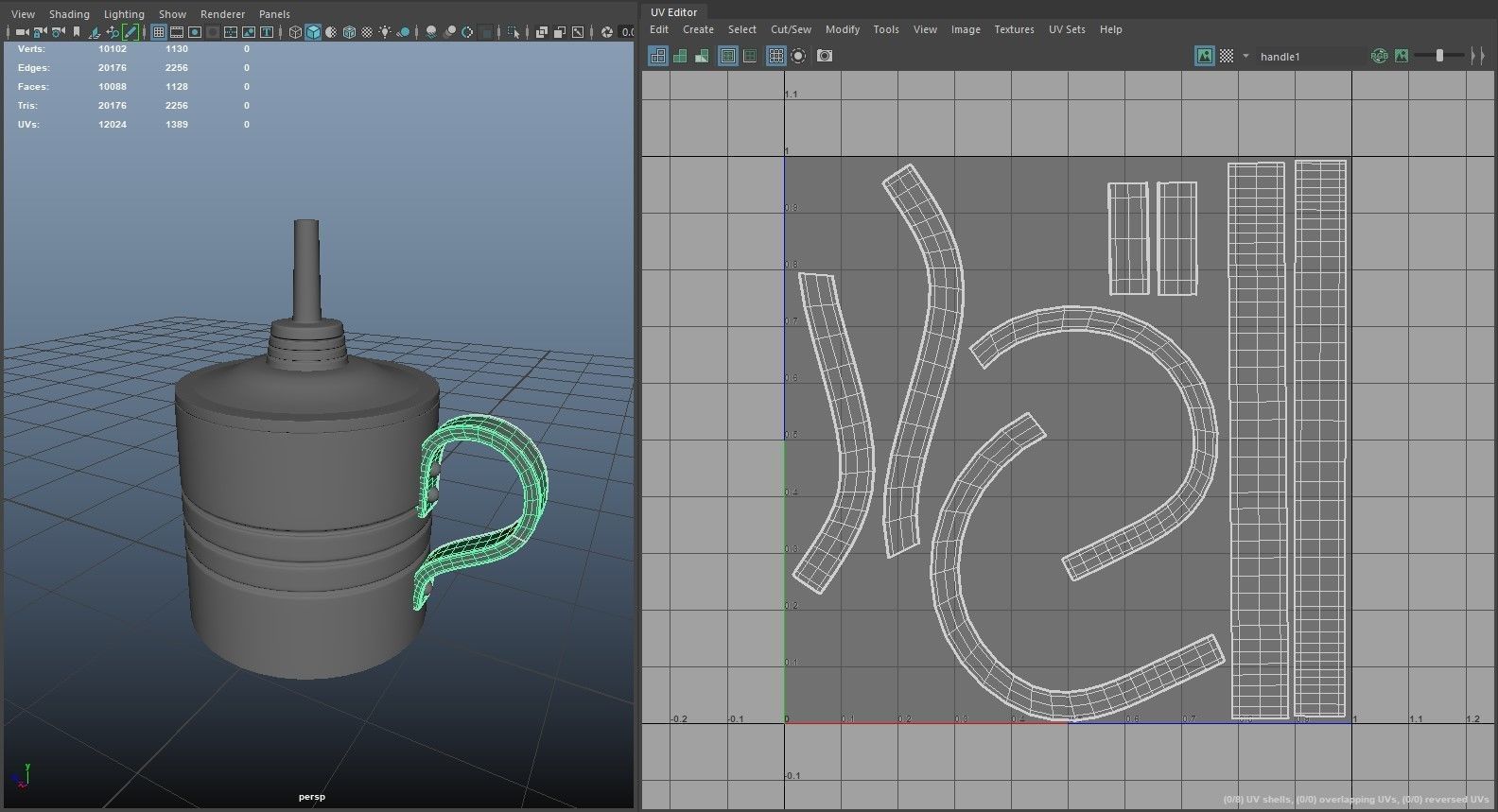Click the isolate select dashed circle icon
Viewport: 1498px width, 812px height.
click(799, 56)
